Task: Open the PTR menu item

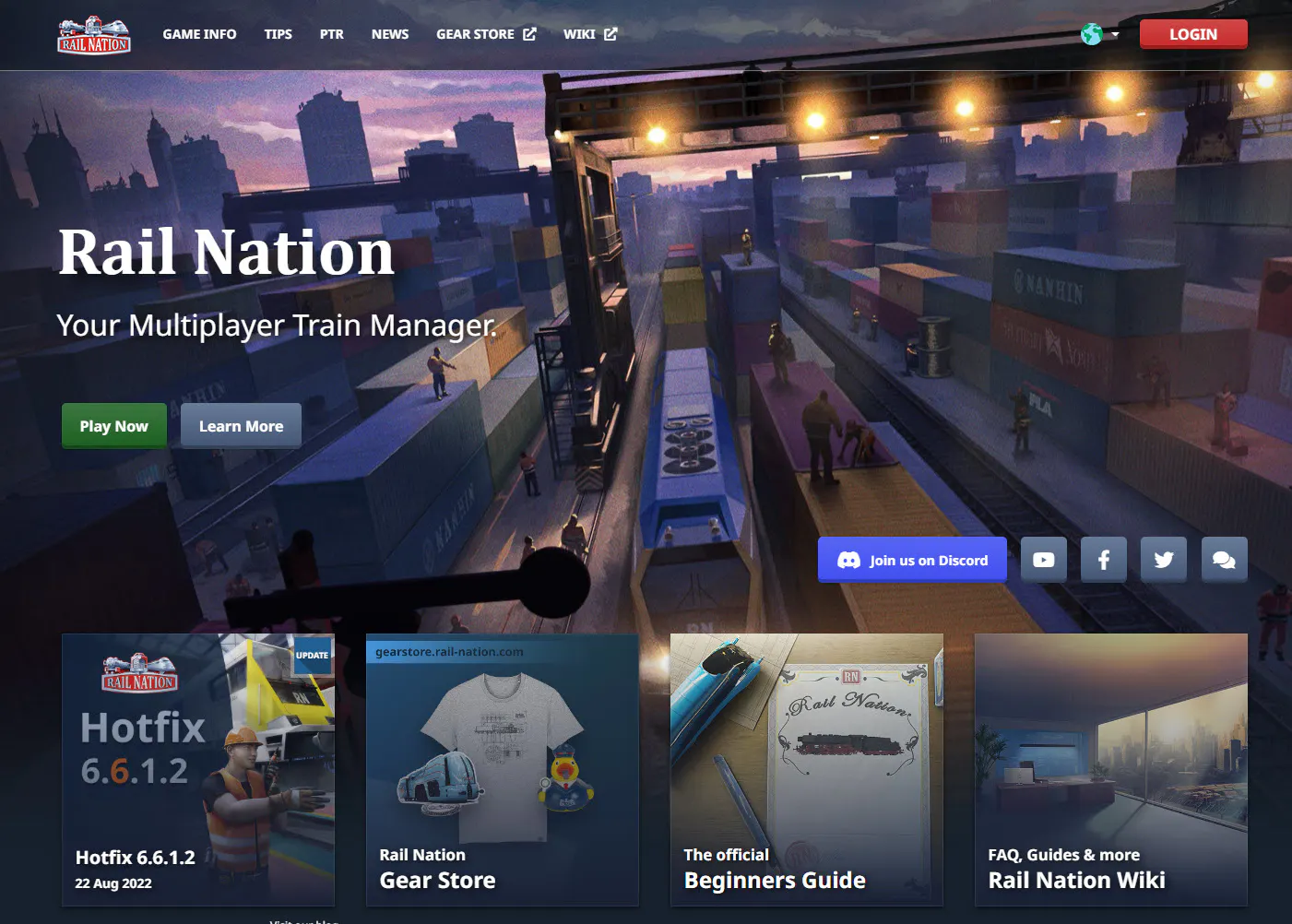Action: [x=331, y=34]
